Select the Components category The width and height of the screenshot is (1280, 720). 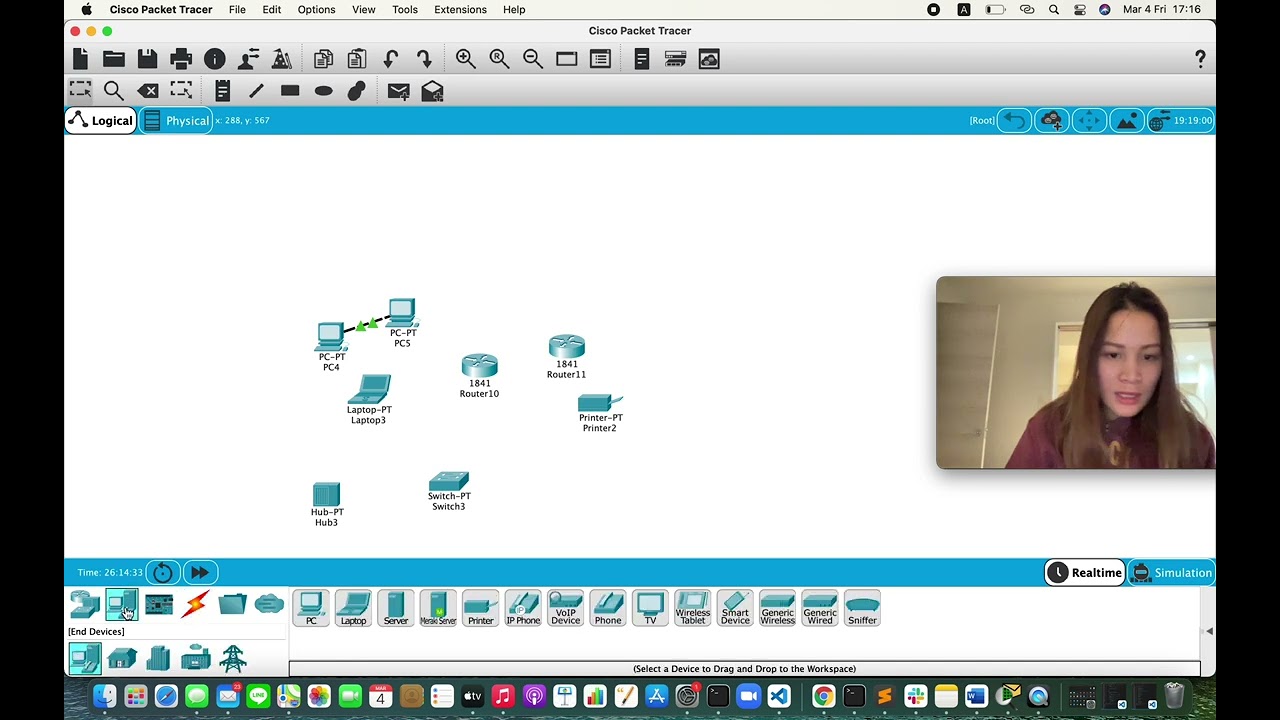point(159,604)
